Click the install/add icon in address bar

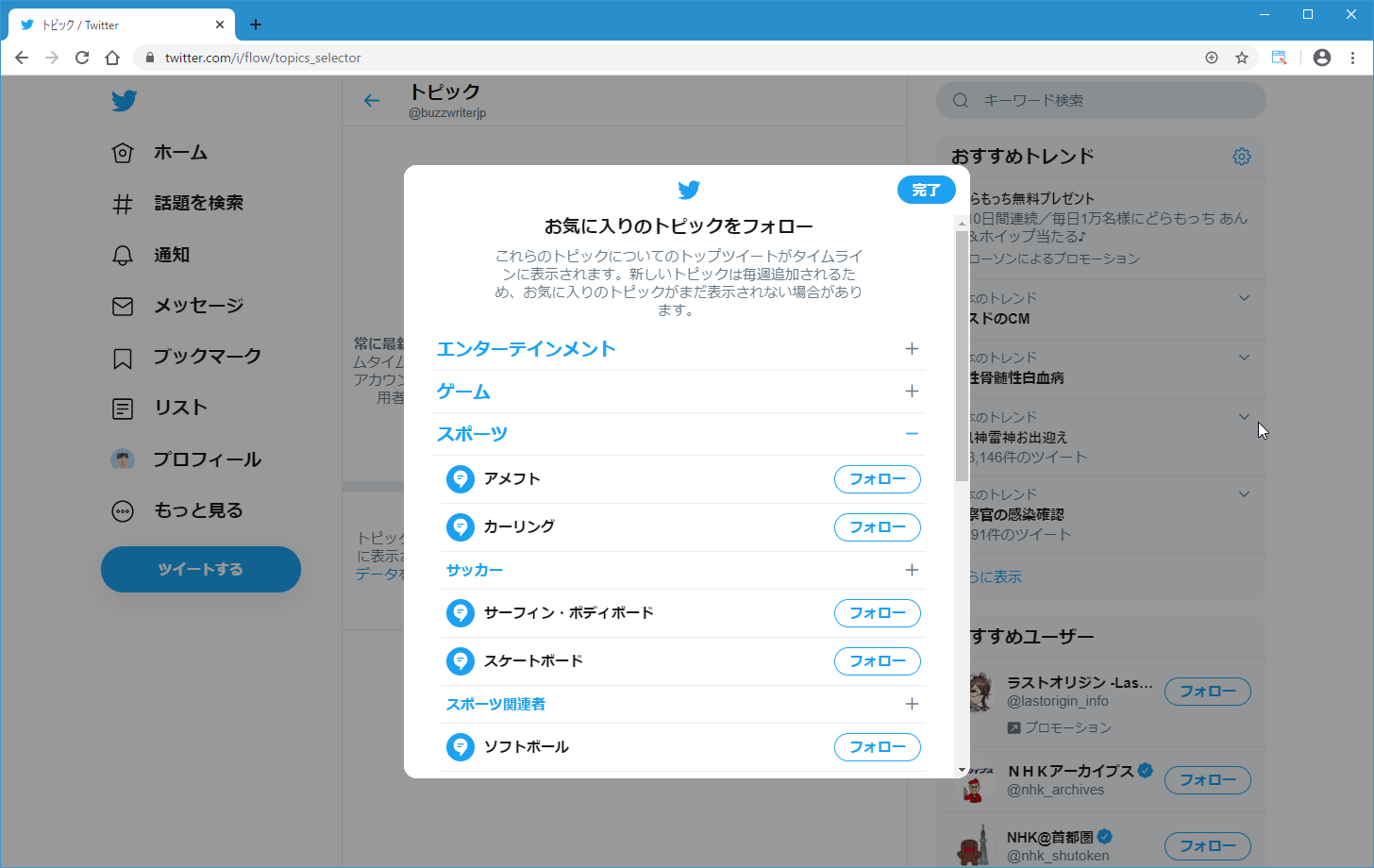1212,58
